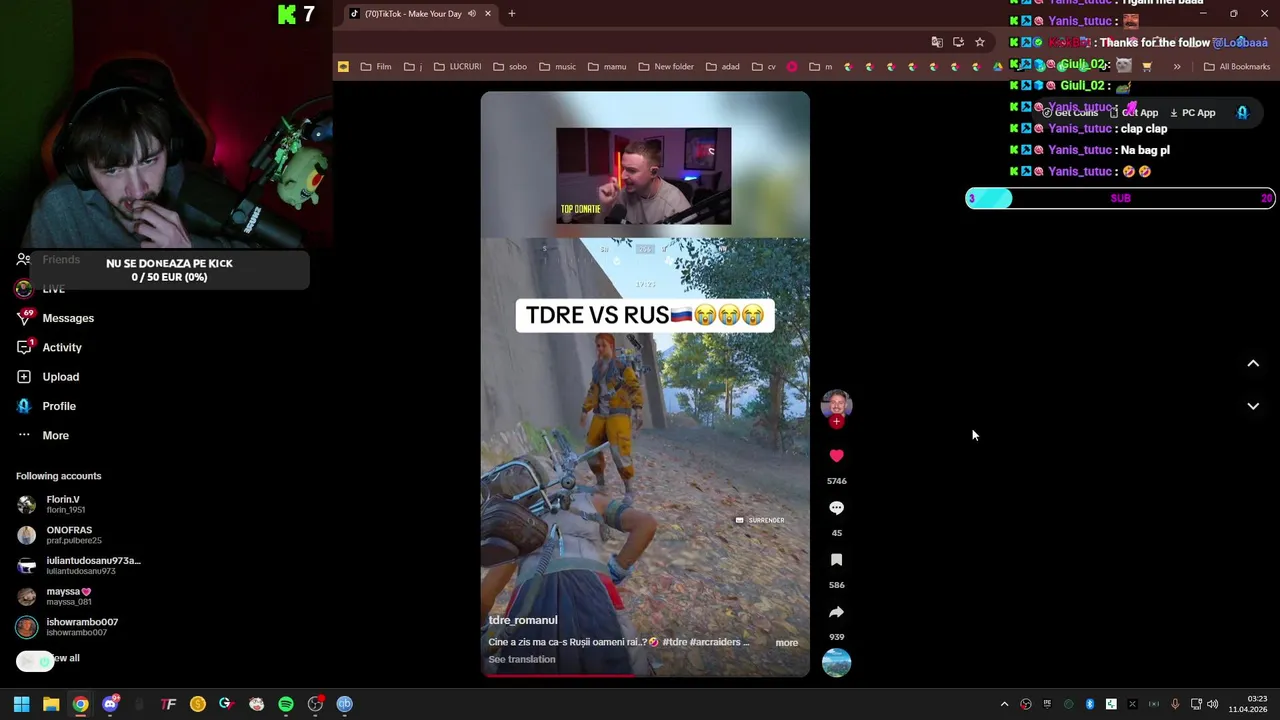1280x720 pixels.
Task: Open the cv bookmarks folder
Action: click(764, 67)
